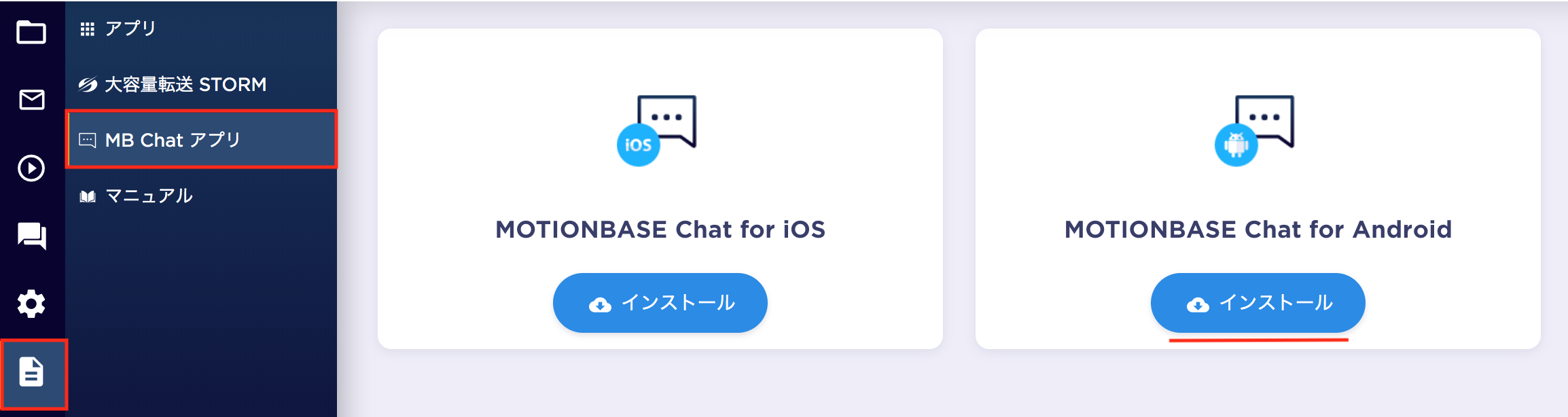Open the folder icon in the left rail
The width and height of the screenshot is (1568, 417).
(31, 32)
